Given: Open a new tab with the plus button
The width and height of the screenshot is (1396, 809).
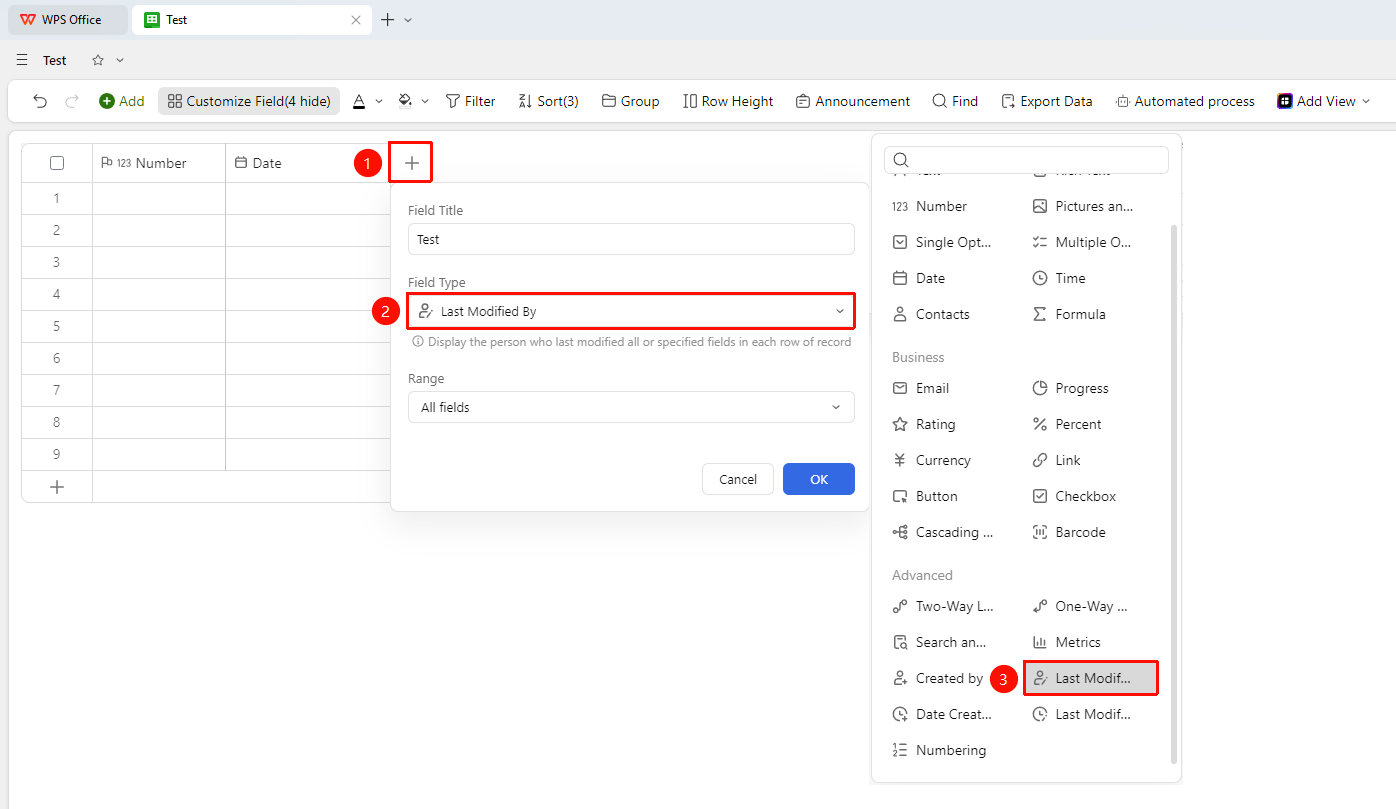Looking at the screenshot, I should coord(388,20).
